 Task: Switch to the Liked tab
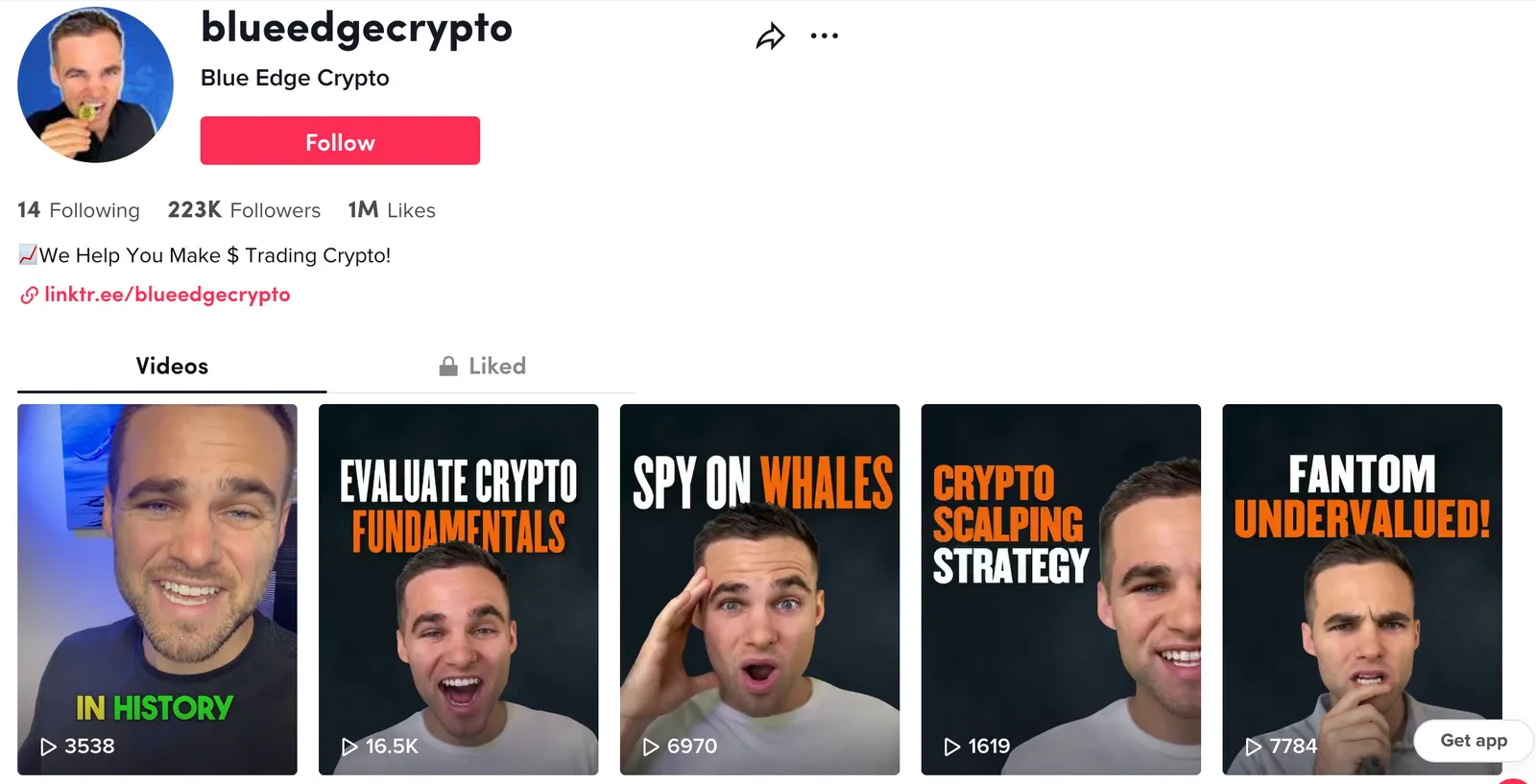click(x=482, y=367)
